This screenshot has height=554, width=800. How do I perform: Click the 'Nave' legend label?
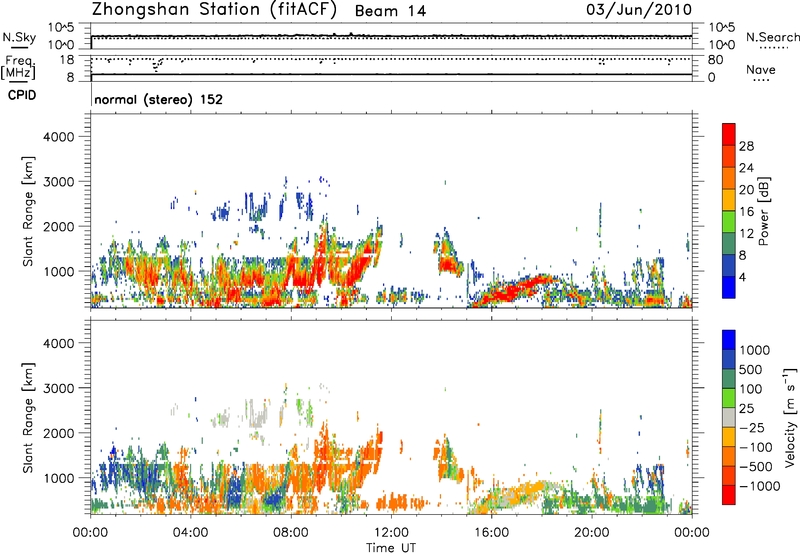(x=760, y=70)
